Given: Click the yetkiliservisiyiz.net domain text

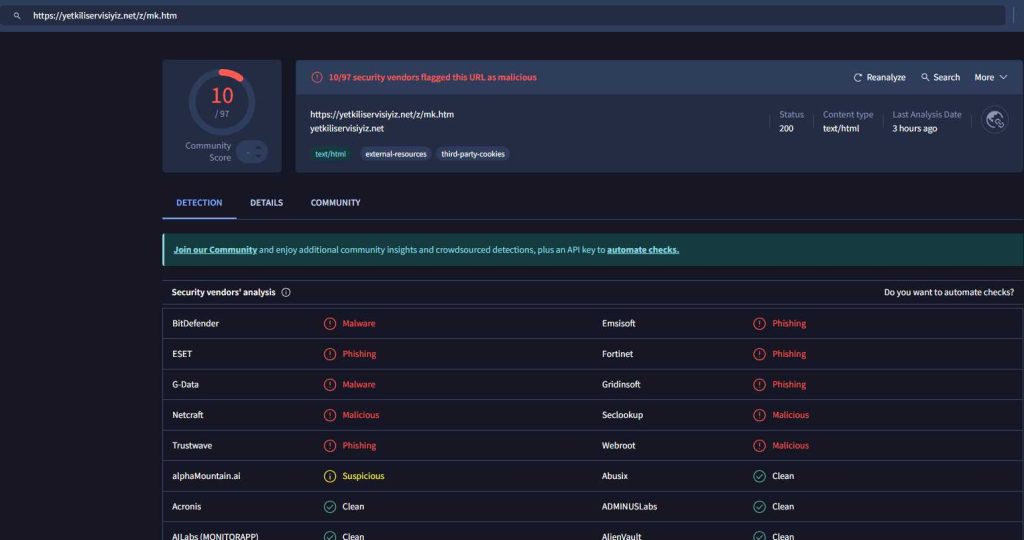Looking at the screenshot, I should pos(347,129).
